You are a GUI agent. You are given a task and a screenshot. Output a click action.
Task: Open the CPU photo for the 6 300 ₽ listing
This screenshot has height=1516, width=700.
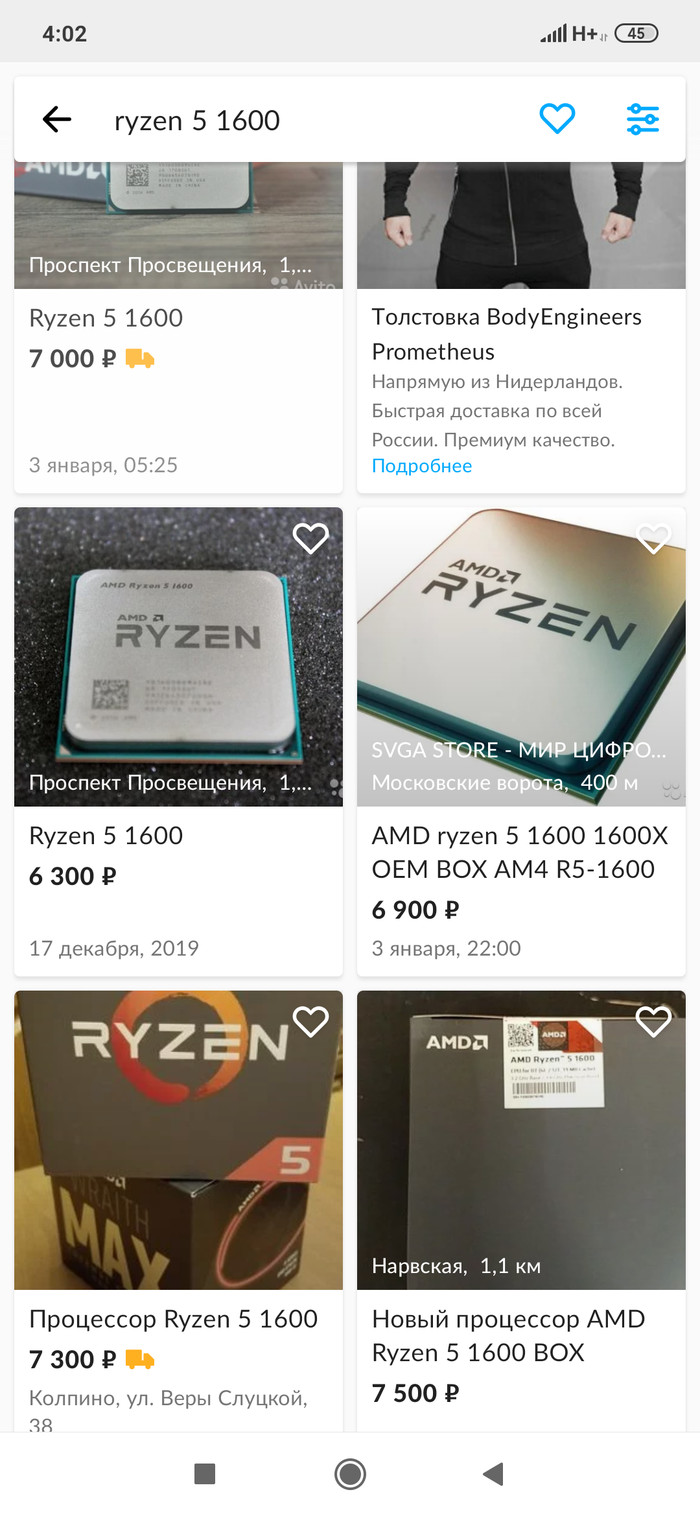(x=178, y=657)
